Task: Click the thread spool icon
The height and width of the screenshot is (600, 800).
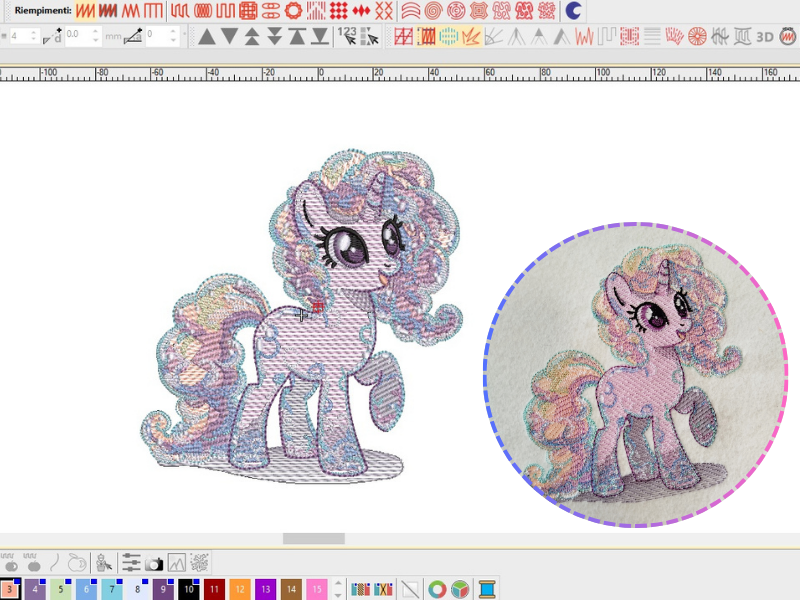Action: tap(487, 589)
